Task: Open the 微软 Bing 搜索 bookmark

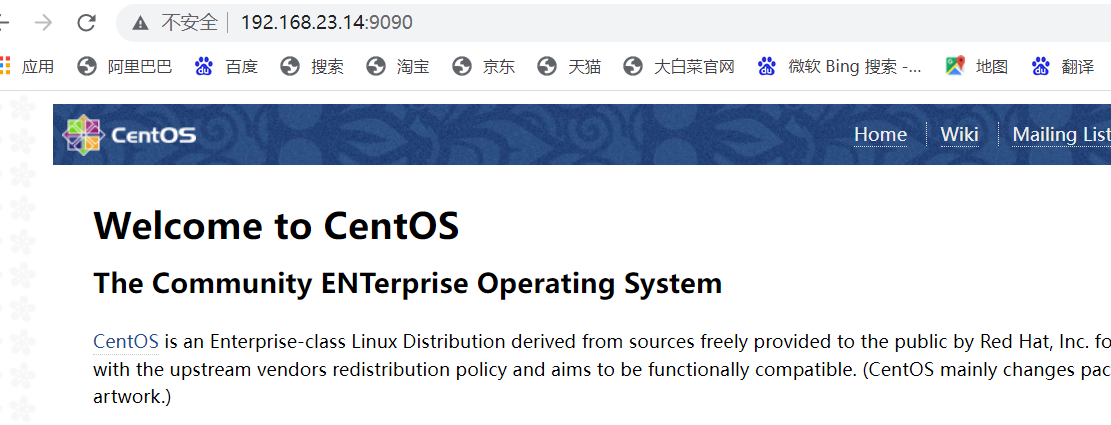Action: [840, 67]
